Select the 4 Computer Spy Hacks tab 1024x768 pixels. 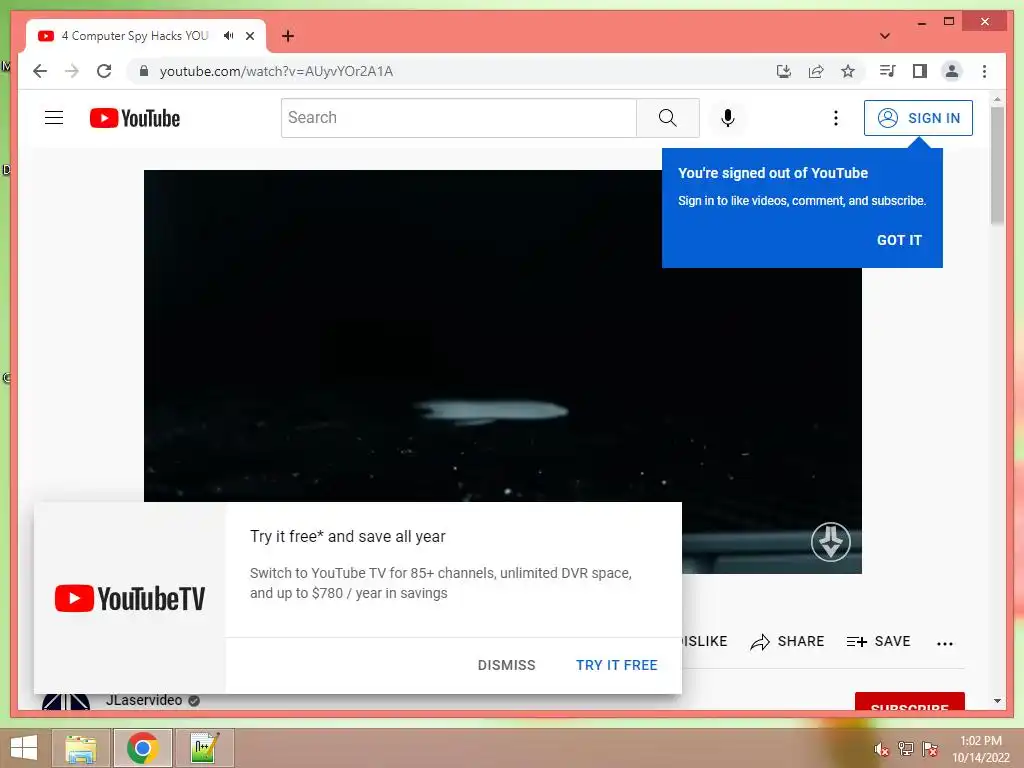[x=135, y=36]
